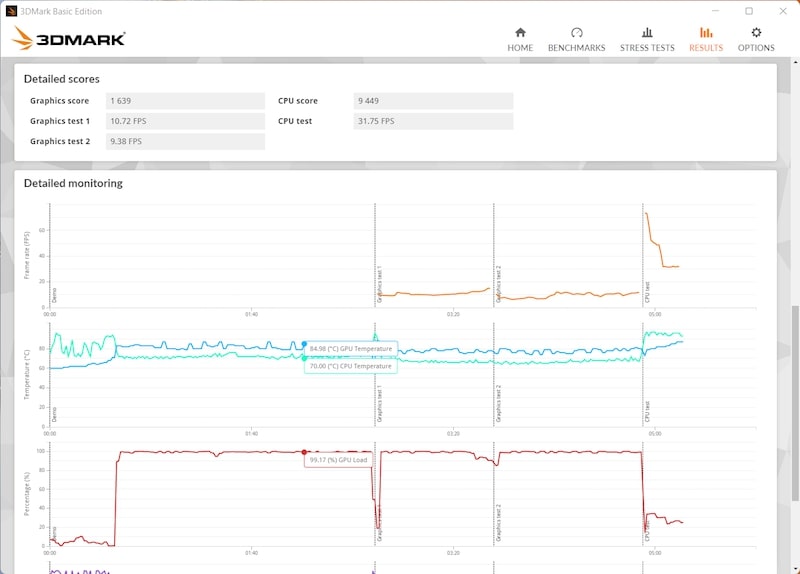Click the Graphics test 2 FPS field

tap(185, 141)
